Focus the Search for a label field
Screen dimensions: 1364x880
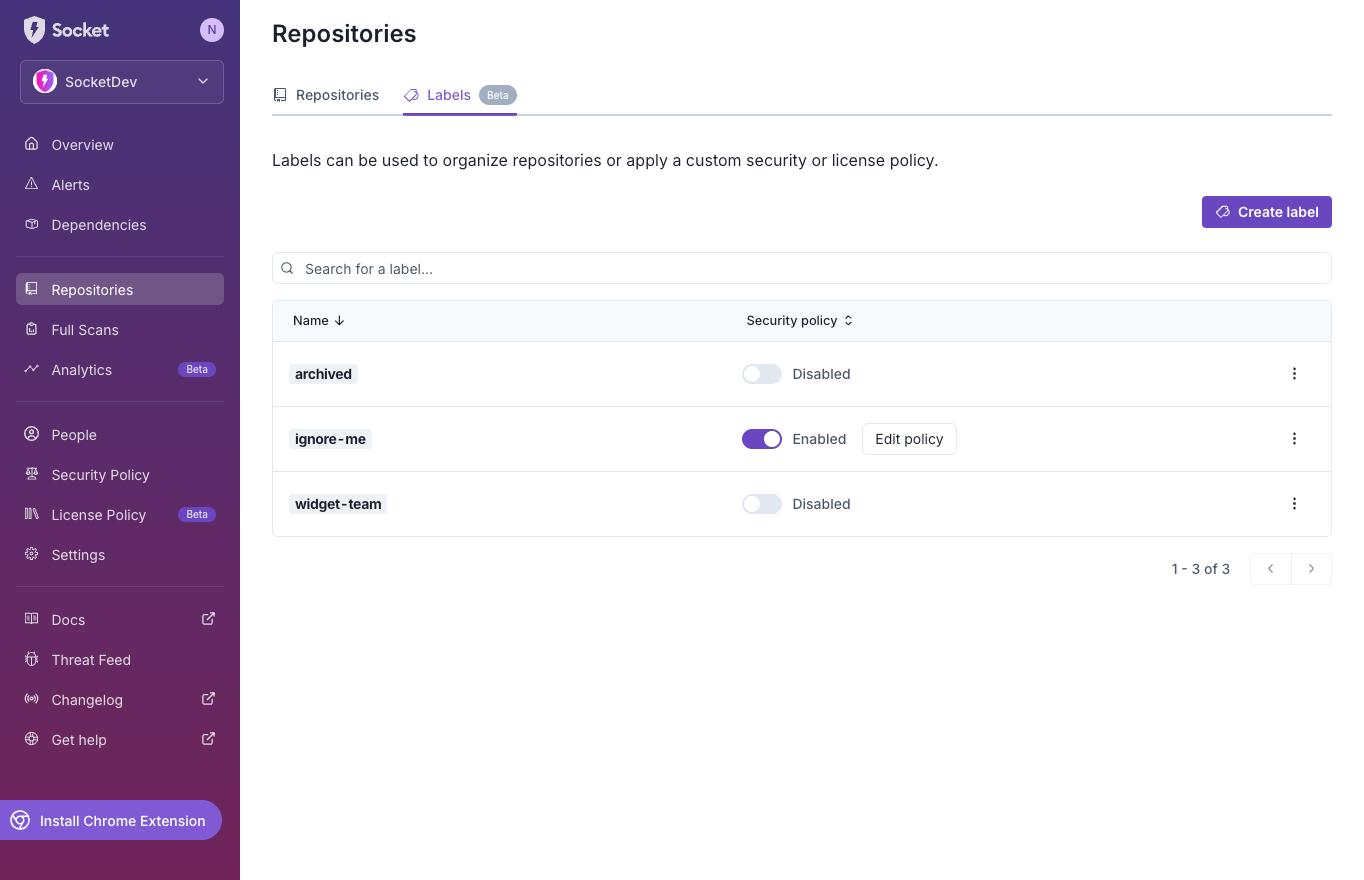800,269
